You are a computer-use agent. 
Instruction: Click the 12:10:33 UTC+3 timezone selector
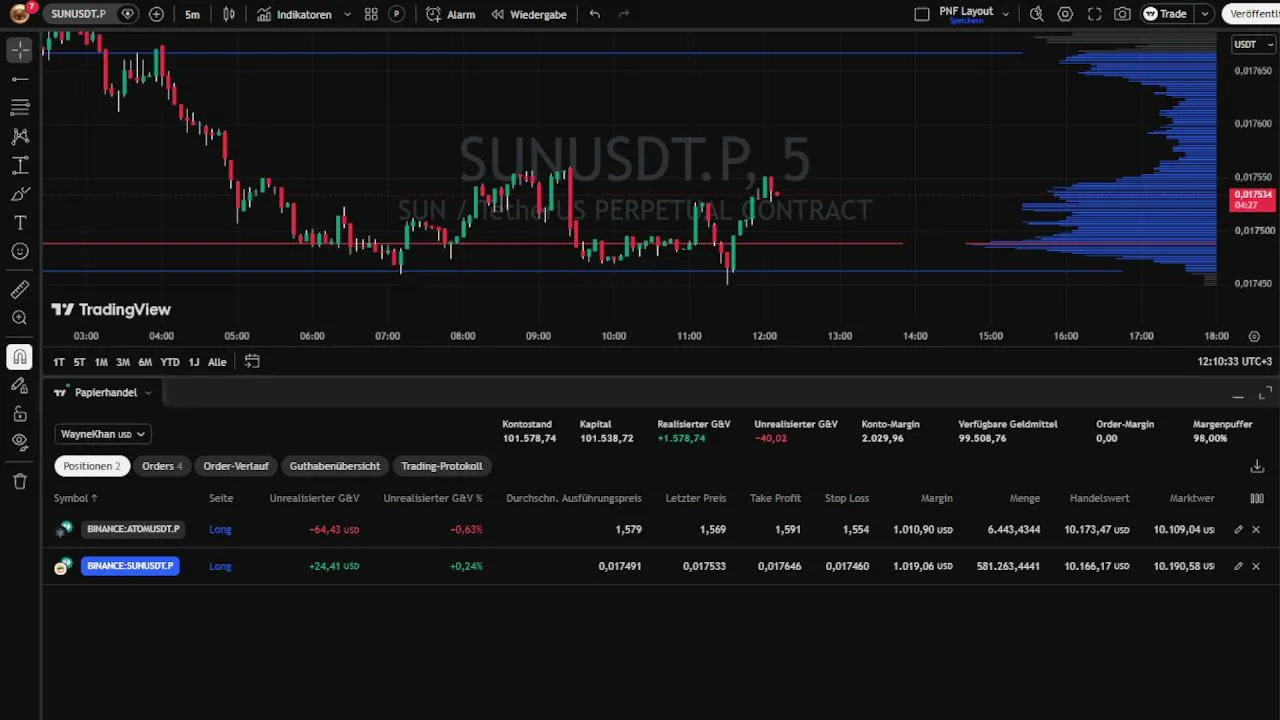click(1234, 362)
